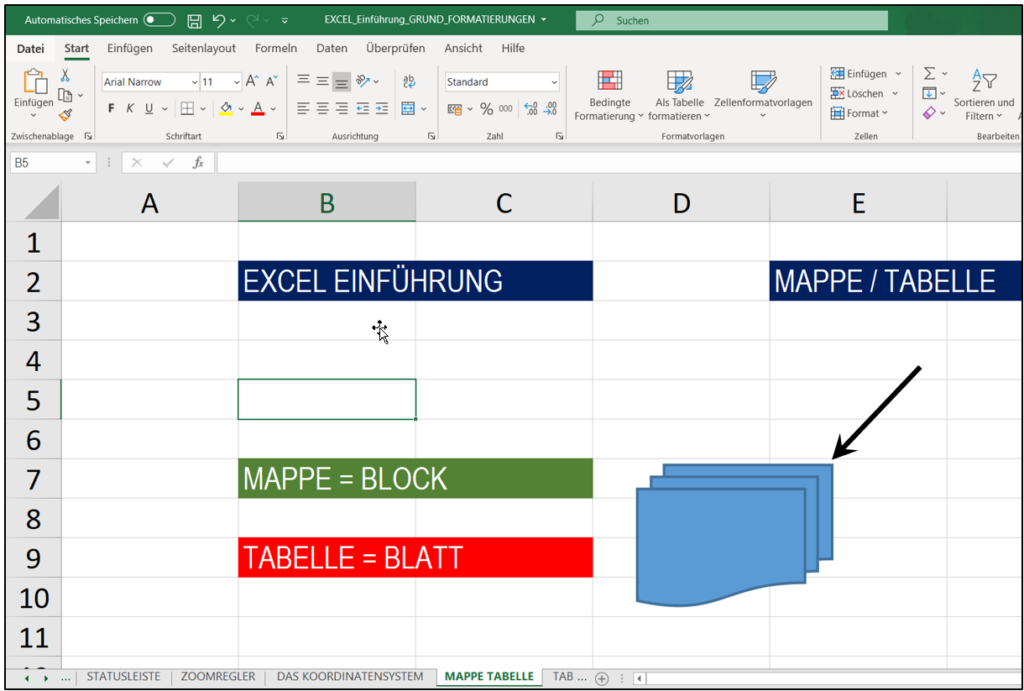Viewport: 1024px width, 691px height.
Task: Cut selection with the scissors icon
Action: click(x=65, y=76)
